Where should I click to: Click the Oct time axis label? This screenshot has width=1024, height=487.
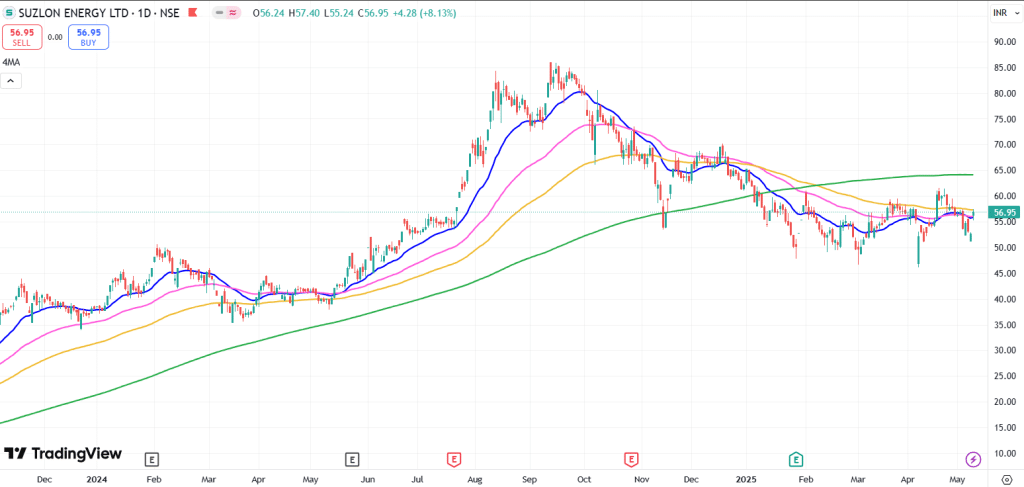tap(585, 479)
